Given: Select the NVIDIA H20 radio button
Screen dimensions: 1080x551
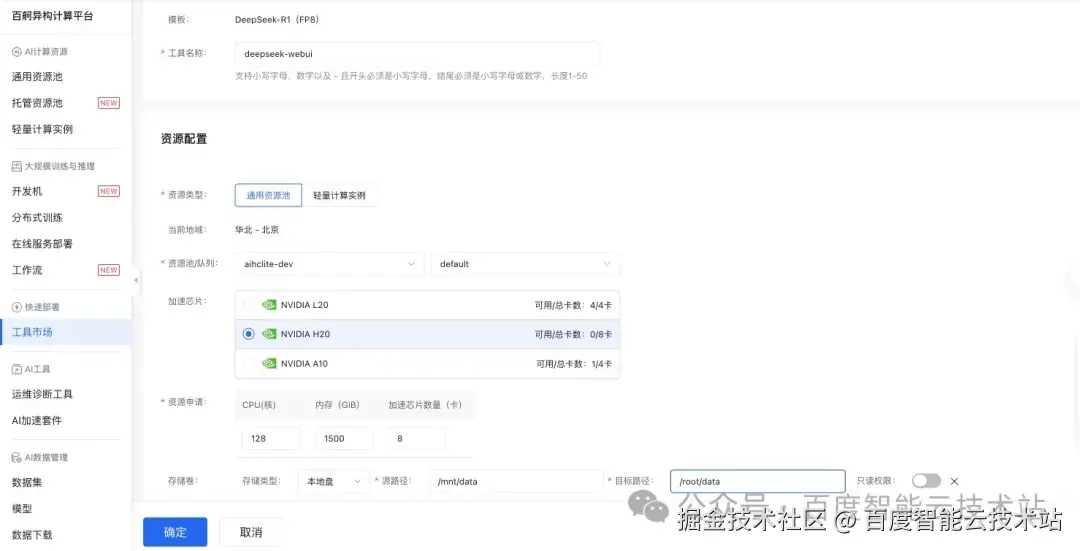Looking at the screenshot, I should [x=249, y=334].
